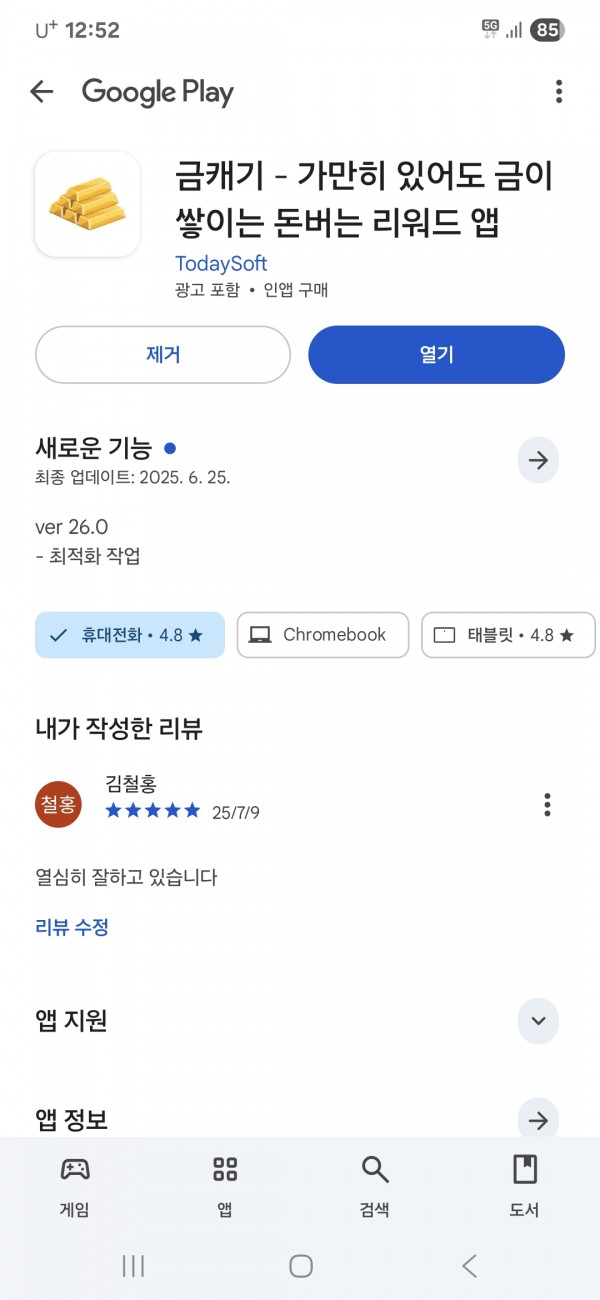Select the 태블릿 4.8 device chip
Viewport: 600px width, 1300px height.
tap(508, 635)
